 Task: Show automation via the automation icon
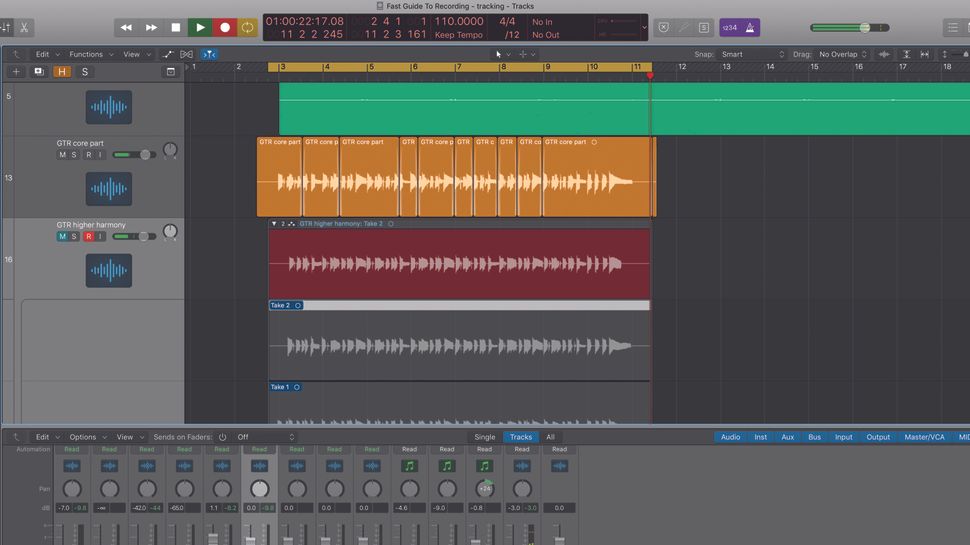pos(168,54)
